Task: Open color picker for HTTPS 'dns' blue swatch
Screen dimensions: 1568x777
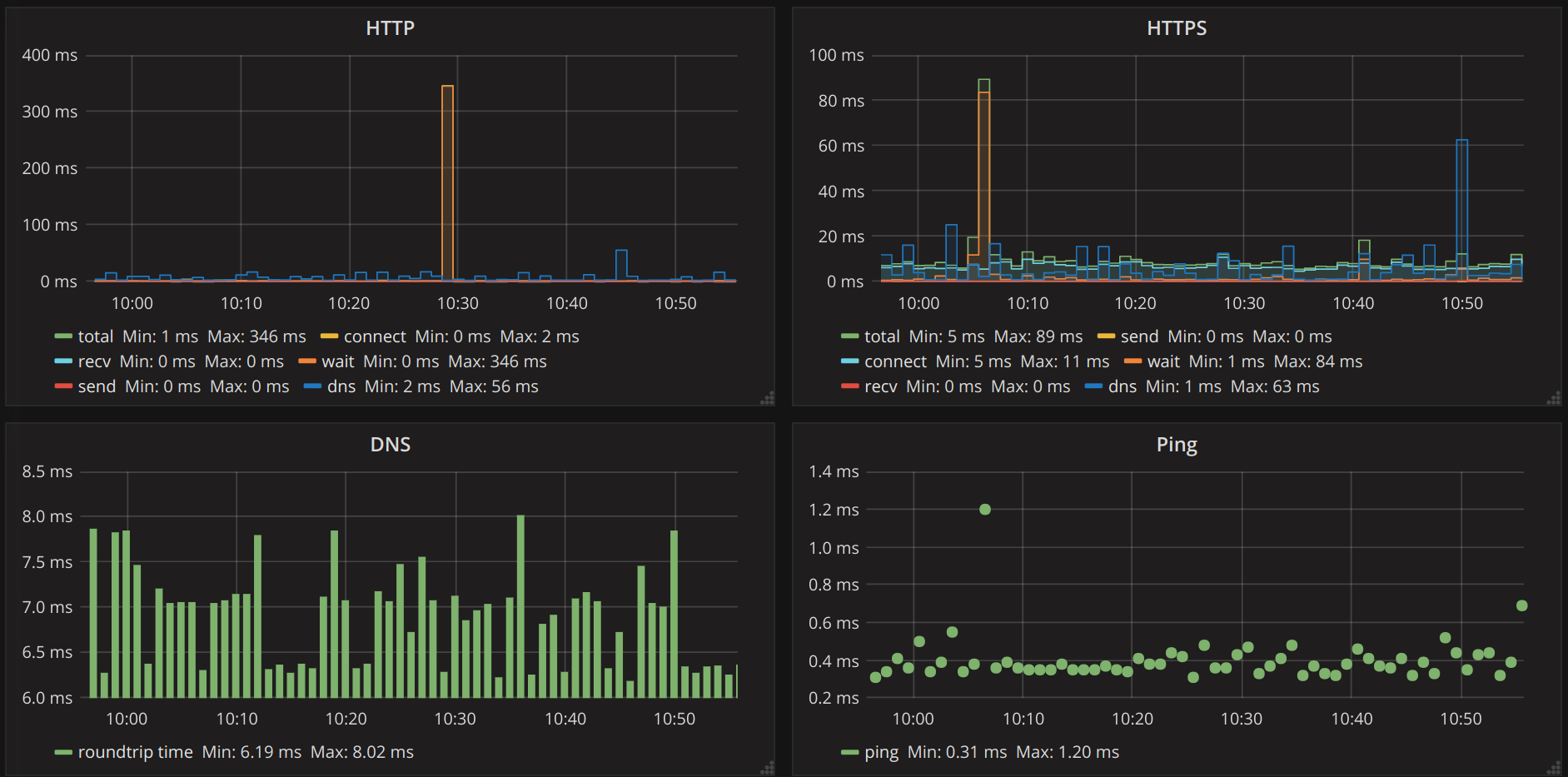Action: tap(1093, 386)
